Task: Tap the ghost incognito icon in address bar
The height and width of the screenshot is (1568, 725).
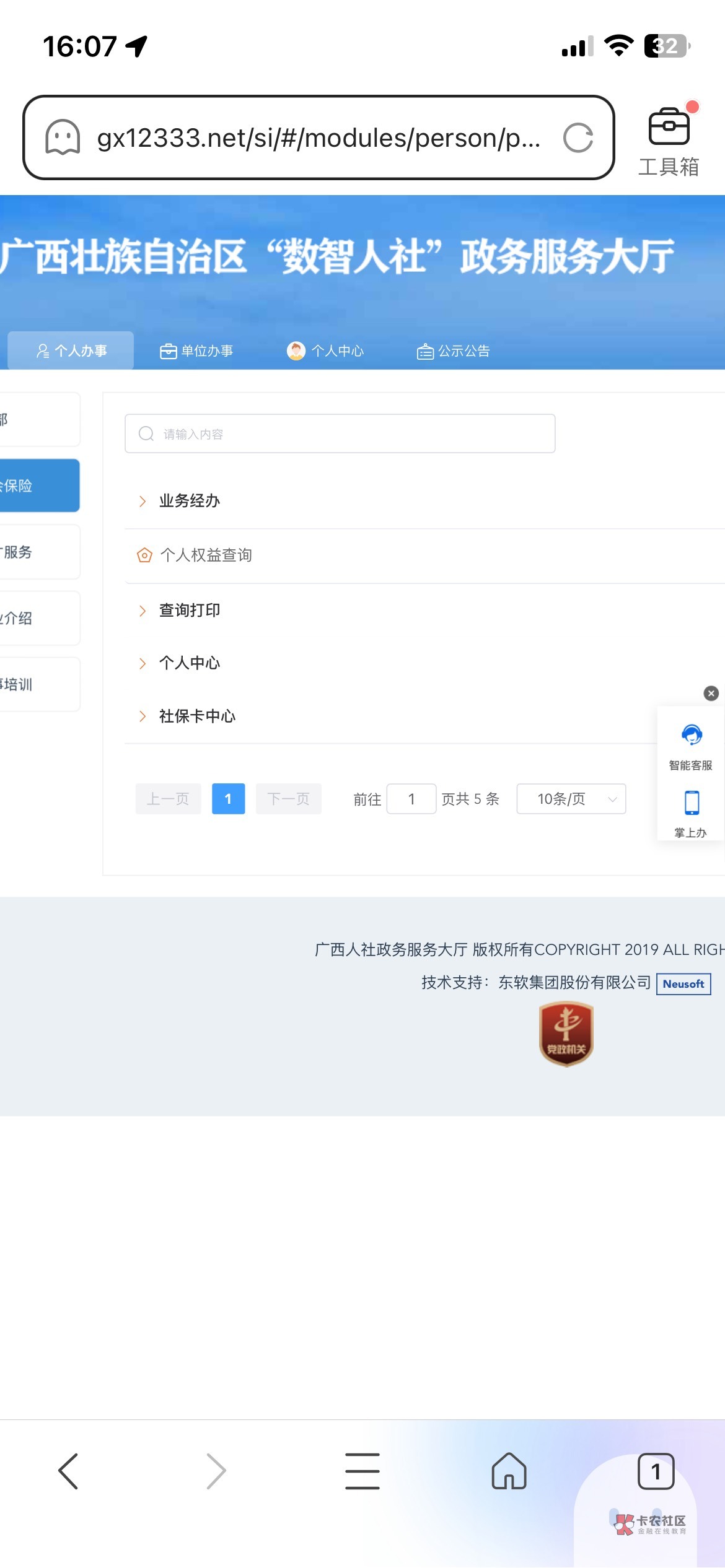Action: coord(63,137)
